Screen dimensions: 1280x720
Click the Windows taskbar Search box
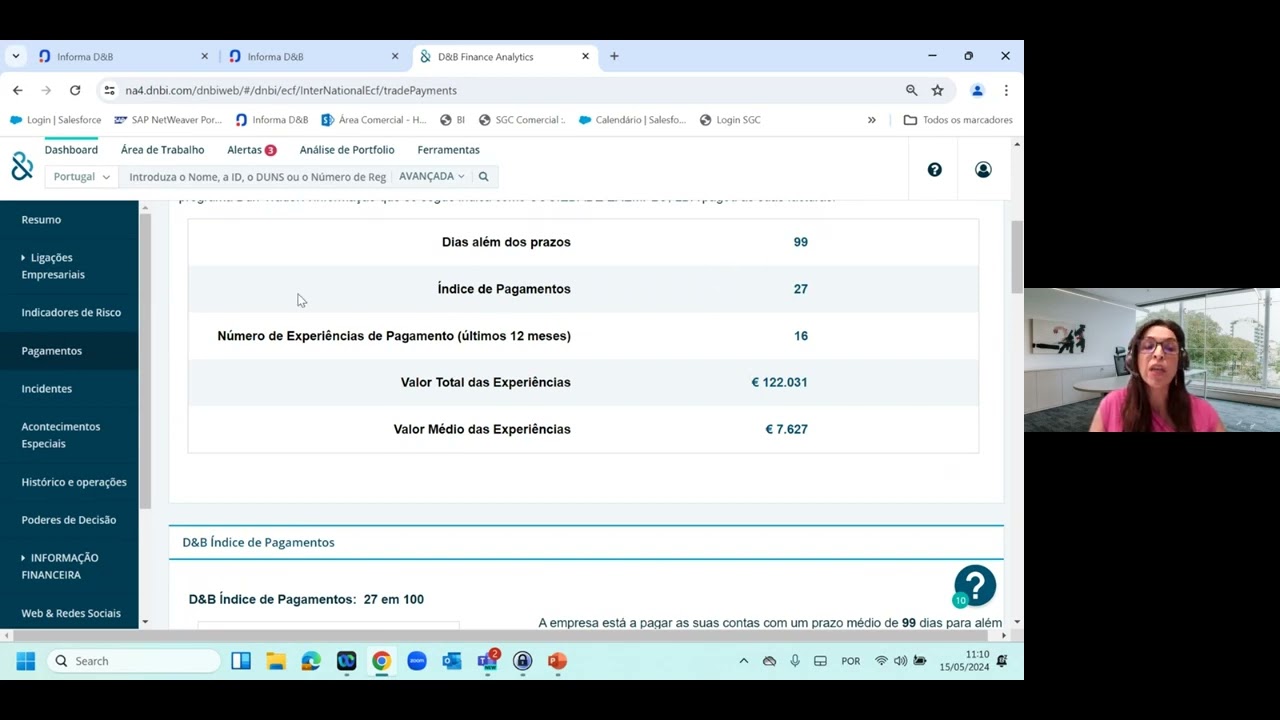[x=133, y=661]
